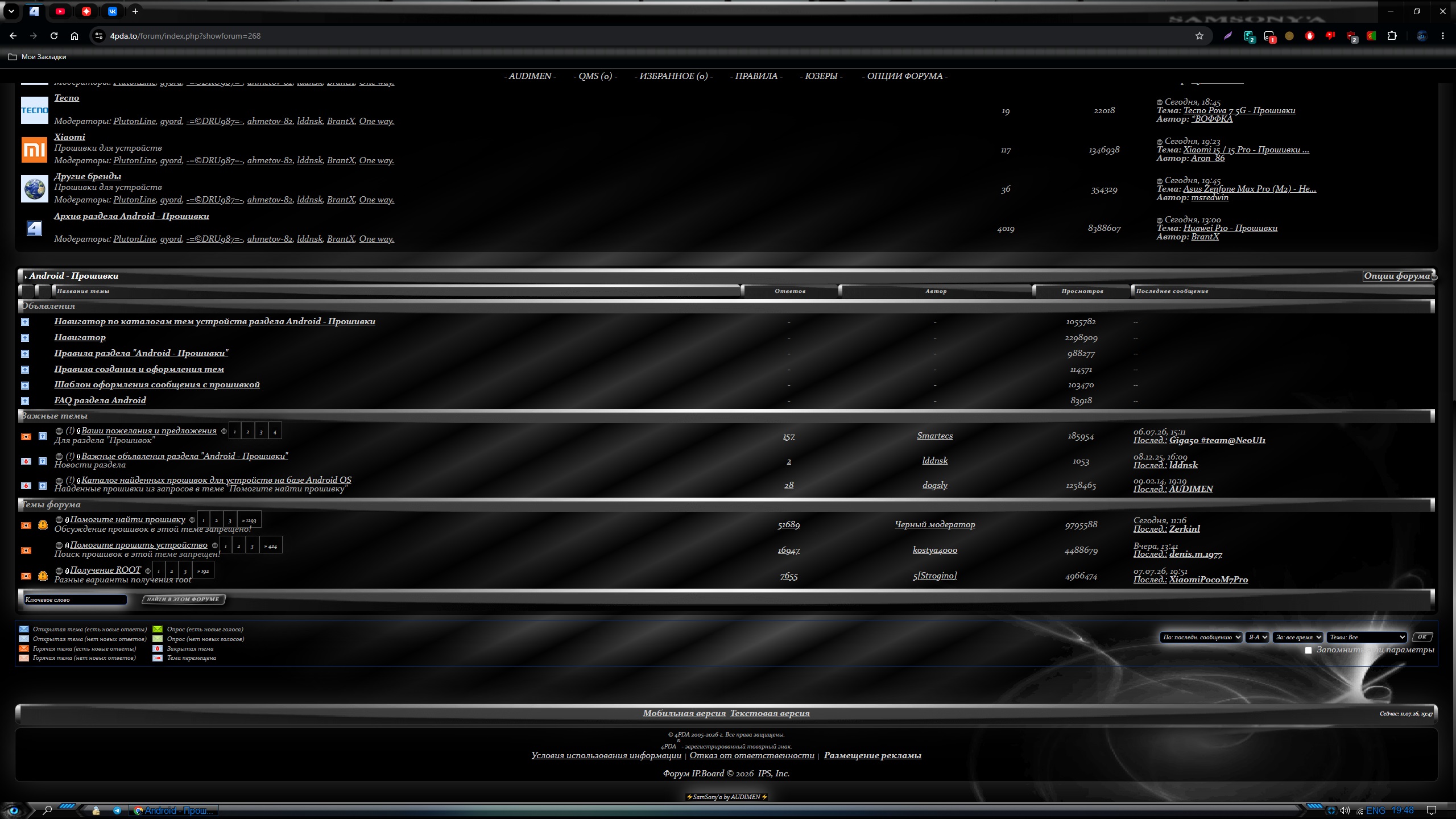The width and height of the screenshot is (1456, 819).
Task: Open the red thumbs-down YouTube extension
Action: [1330, 36]
